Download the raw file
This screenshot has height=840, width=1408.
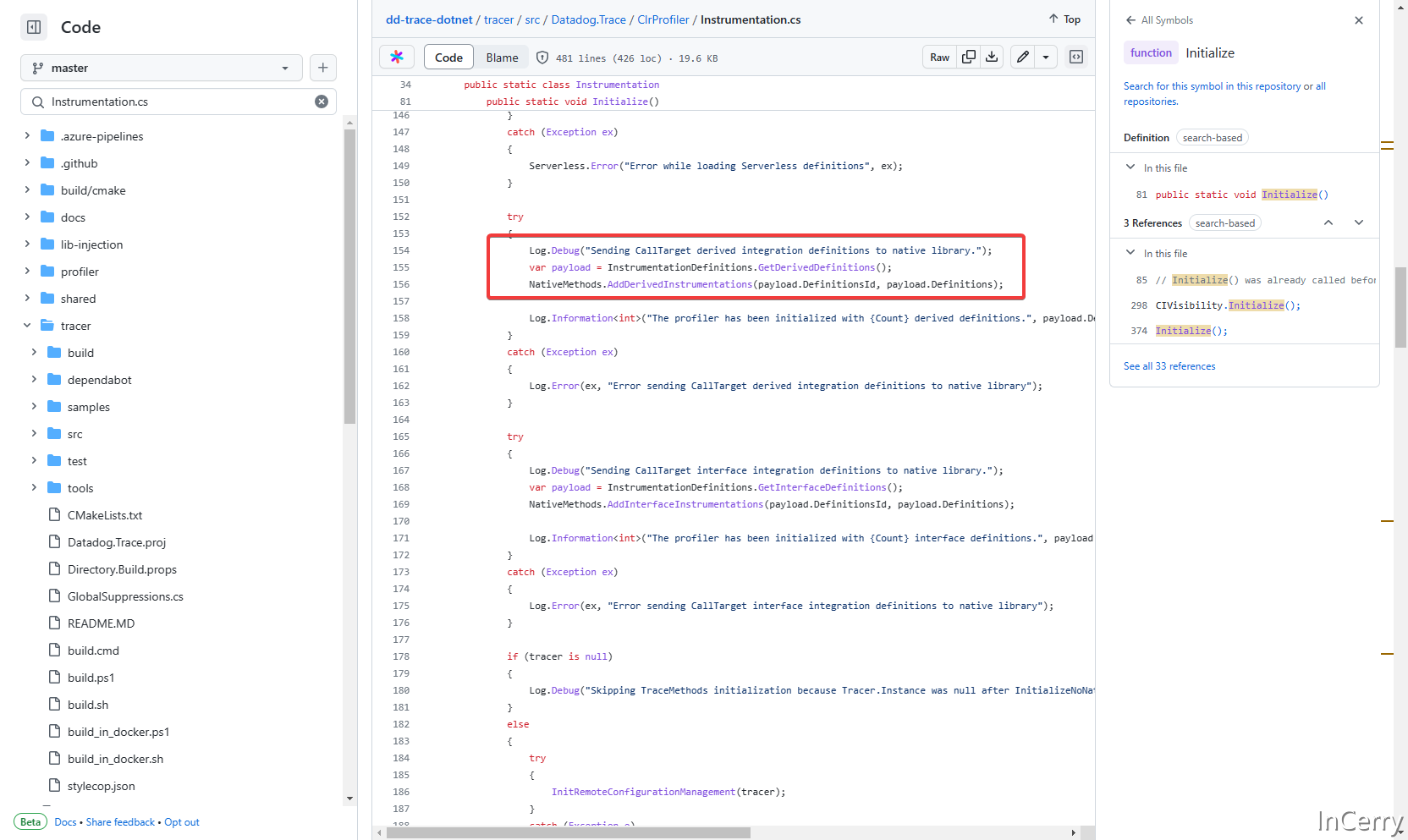[x=992, y=58]
